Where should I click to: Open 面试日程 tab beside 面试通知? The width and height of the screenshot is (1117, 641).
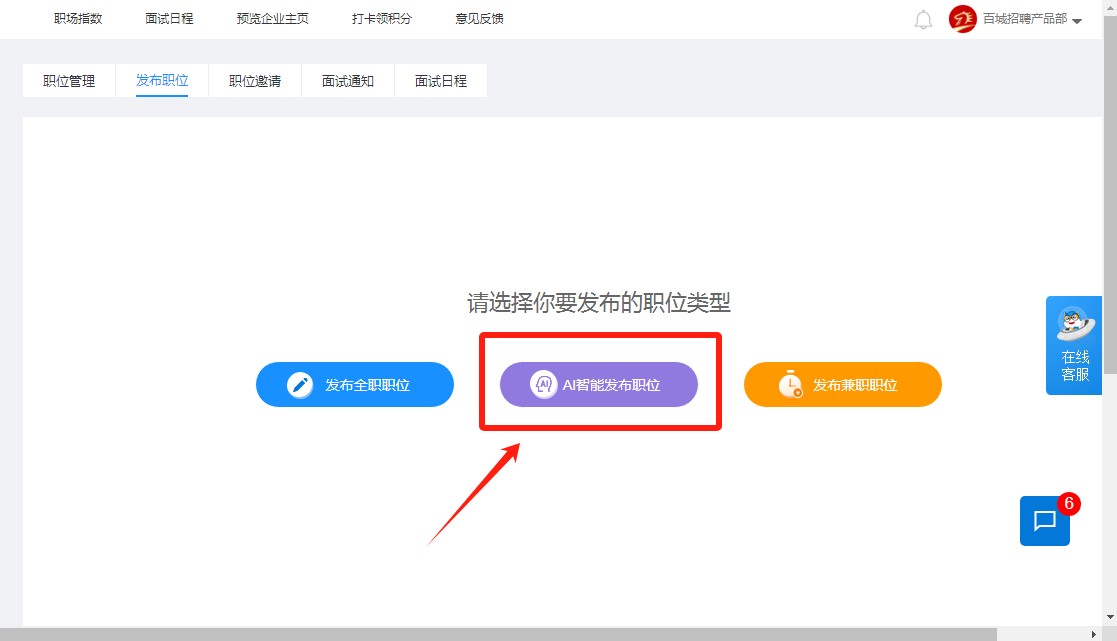441,81
